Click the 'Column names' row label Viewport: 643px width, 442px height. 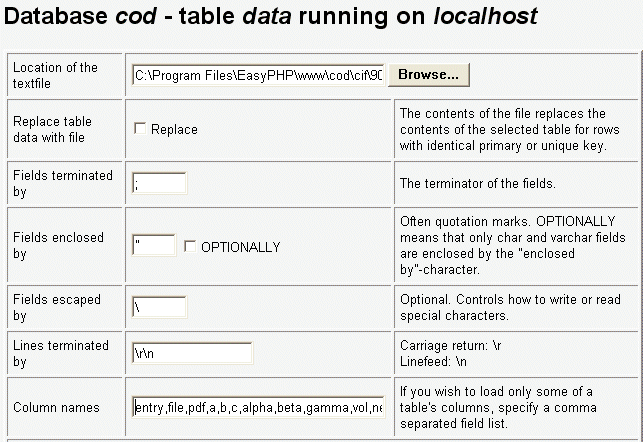tap(56, 408)
